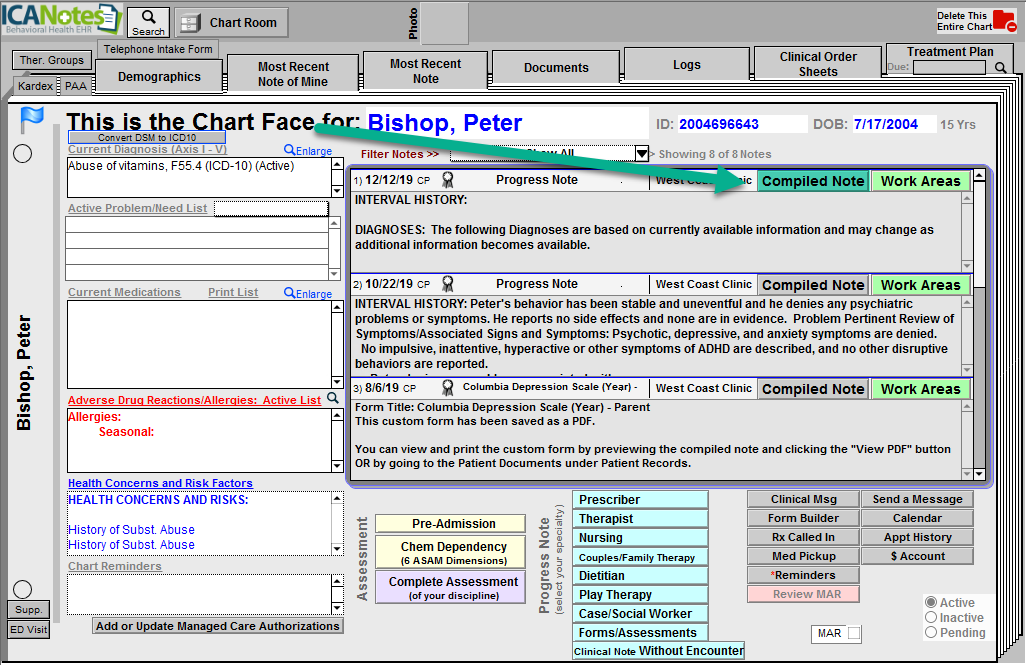This screenshot has height=665, width=1026.
Task: Click ribbon icon on 12/12/19 progress note
Action: [x=448, y=181]
